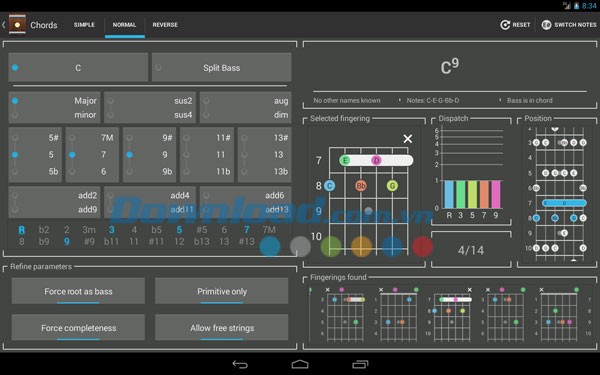Select the C root note option
Viewport: 600px width, 375px height.
point(78,67)
